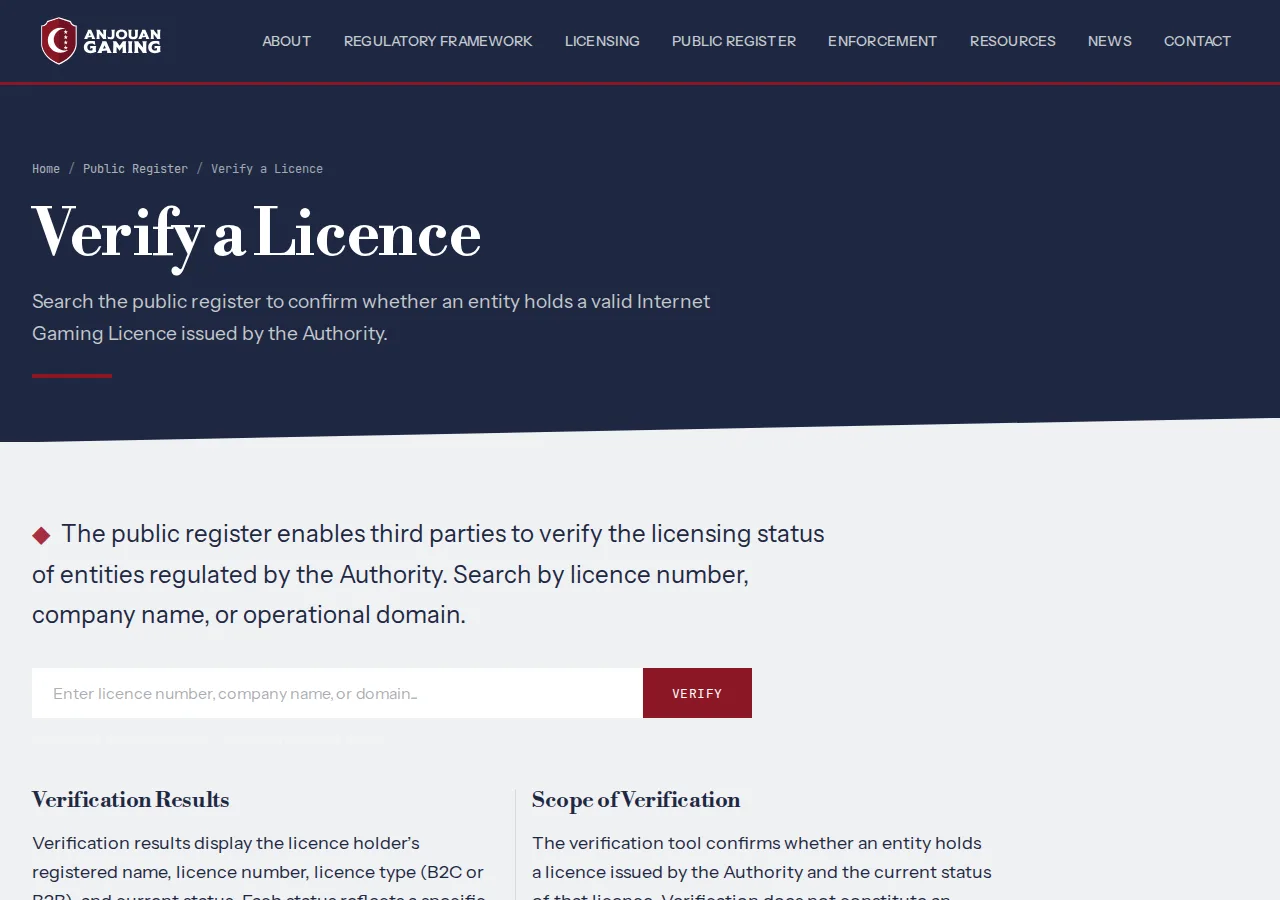Go to Public Register in navigation bar

pyautogui.click(x=734, y=41)
